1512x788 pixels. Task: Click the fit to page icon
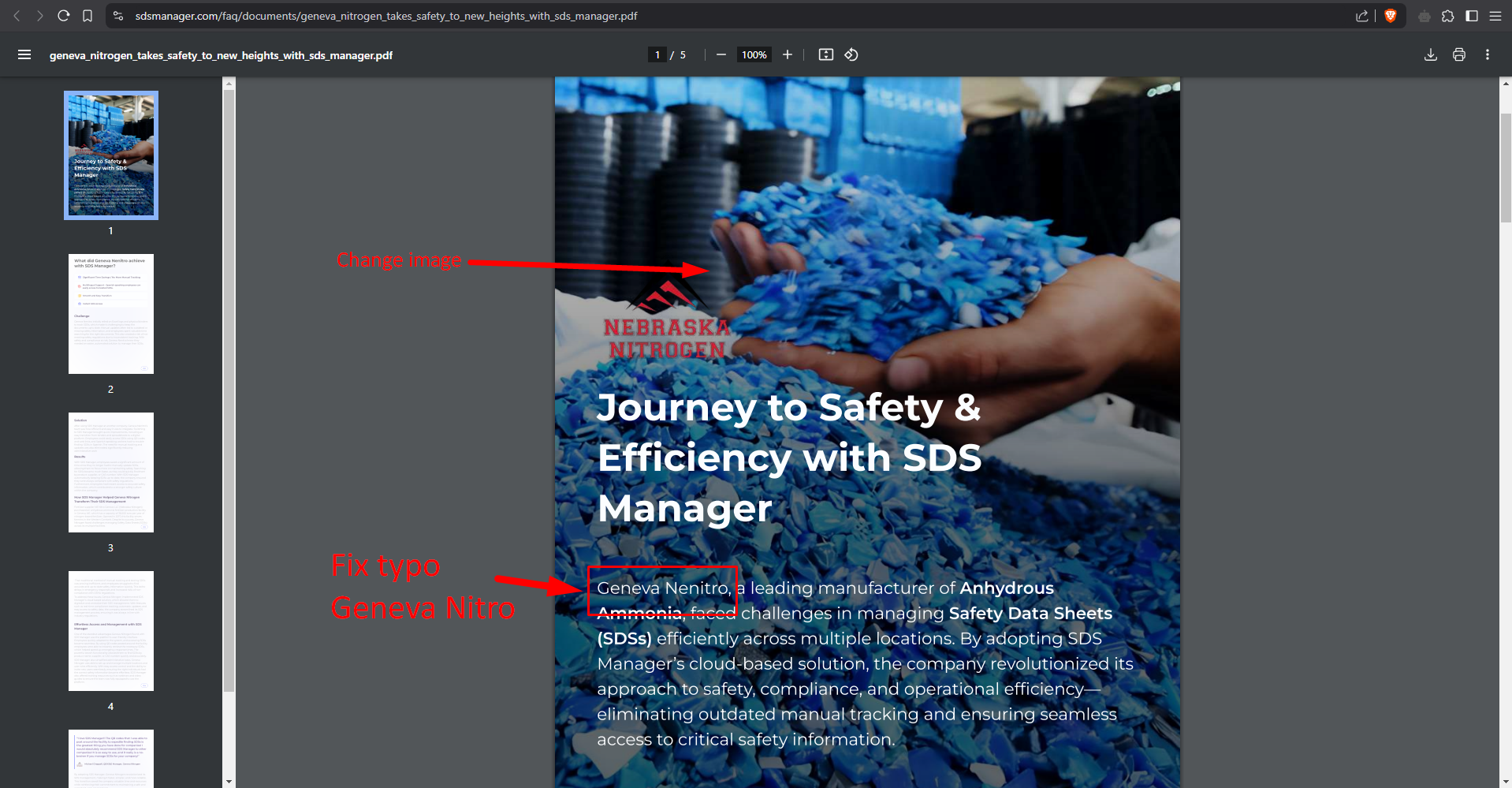click(825, 54)
